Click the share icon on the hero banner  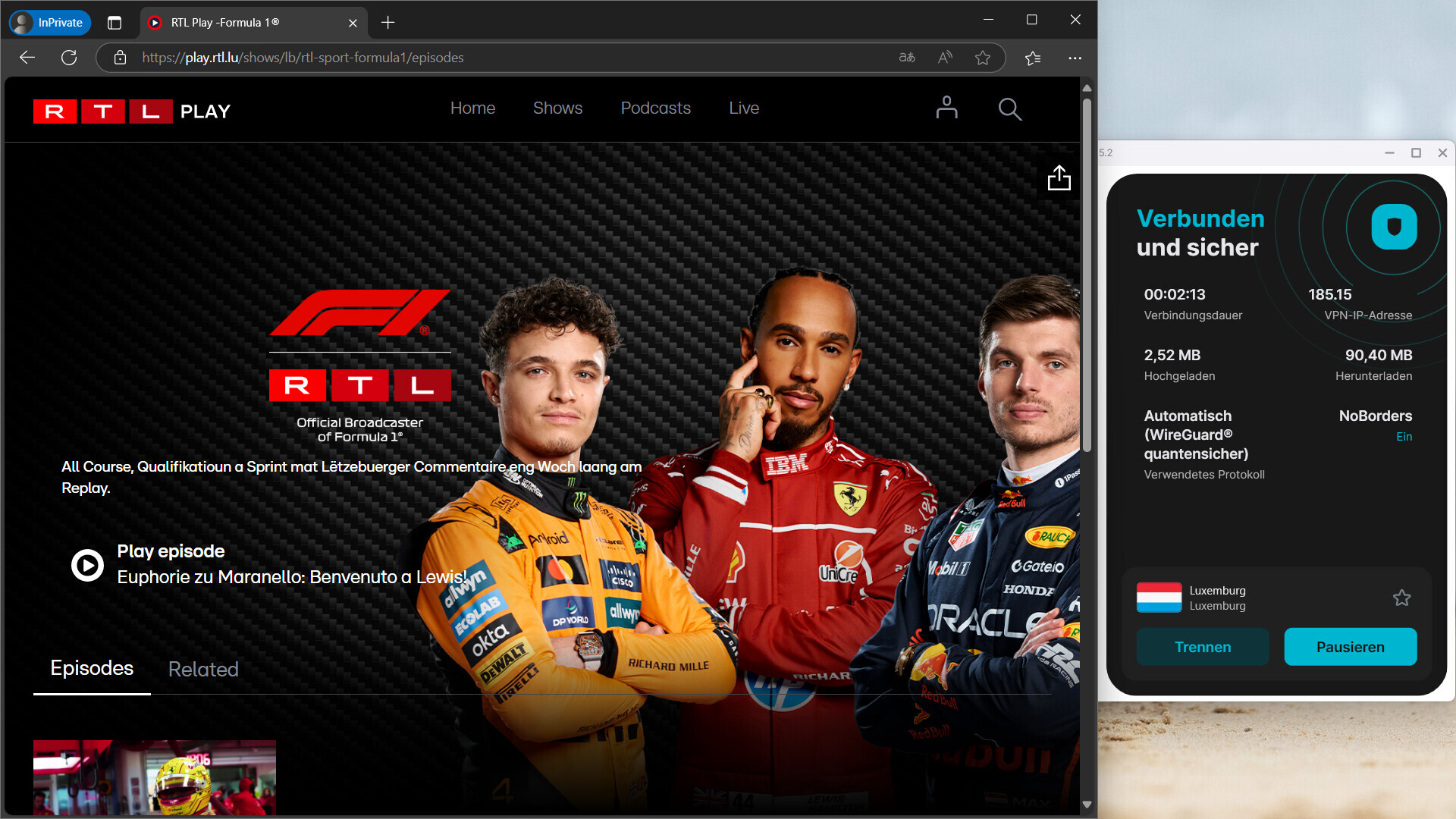1059,178
